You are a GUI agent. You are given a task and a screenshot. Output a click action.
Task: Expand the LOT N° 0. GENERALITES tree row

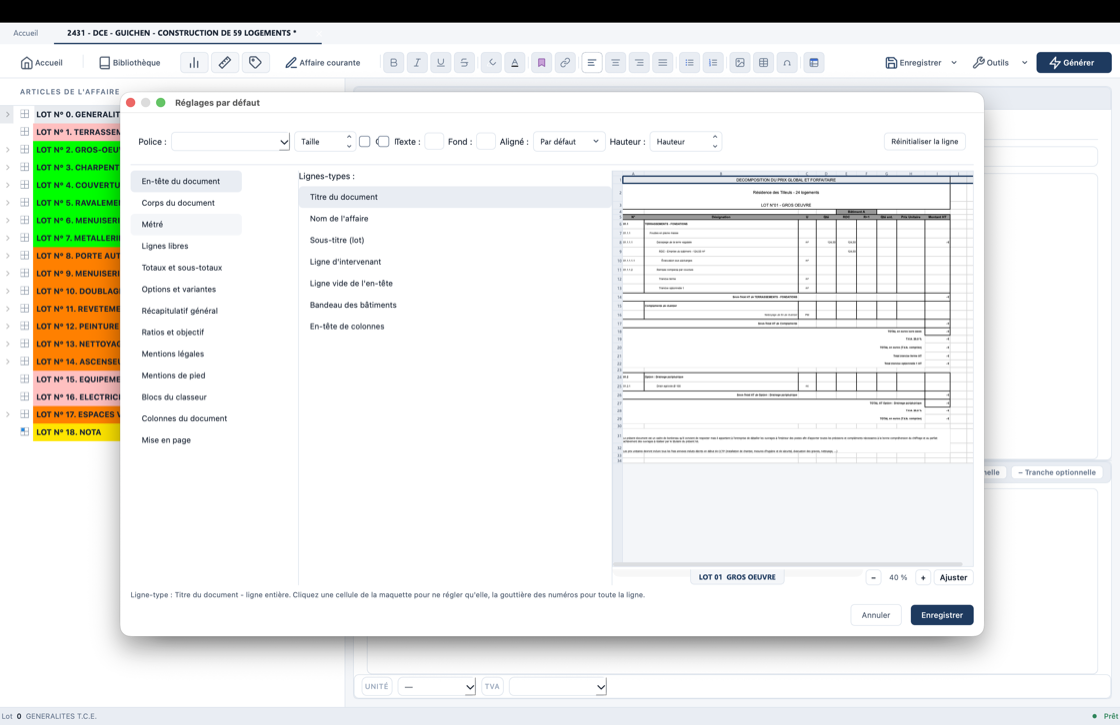[x=8, y=114]
